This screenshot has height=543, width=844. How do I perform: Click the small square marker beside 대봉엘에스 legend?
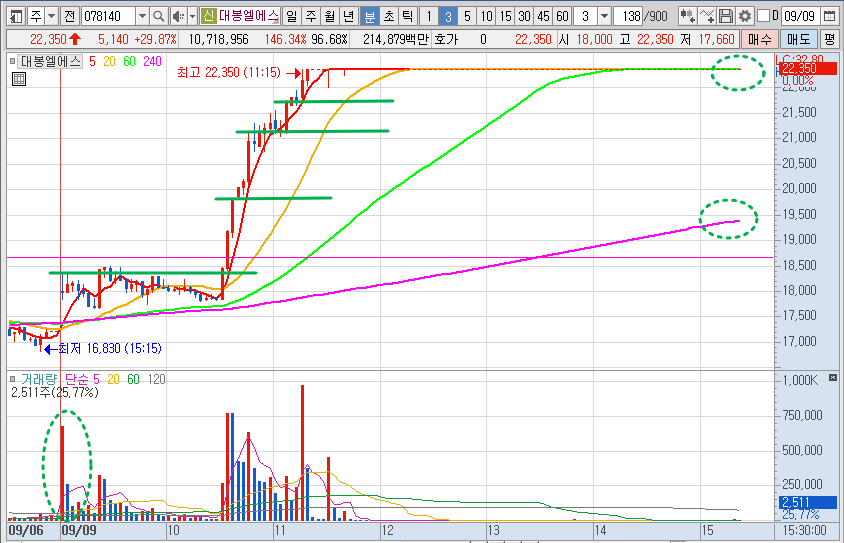pos(12,61)
